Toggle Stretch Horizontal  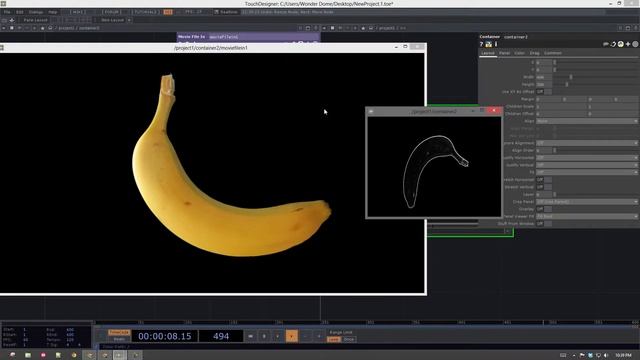click(x=543, y=180)
